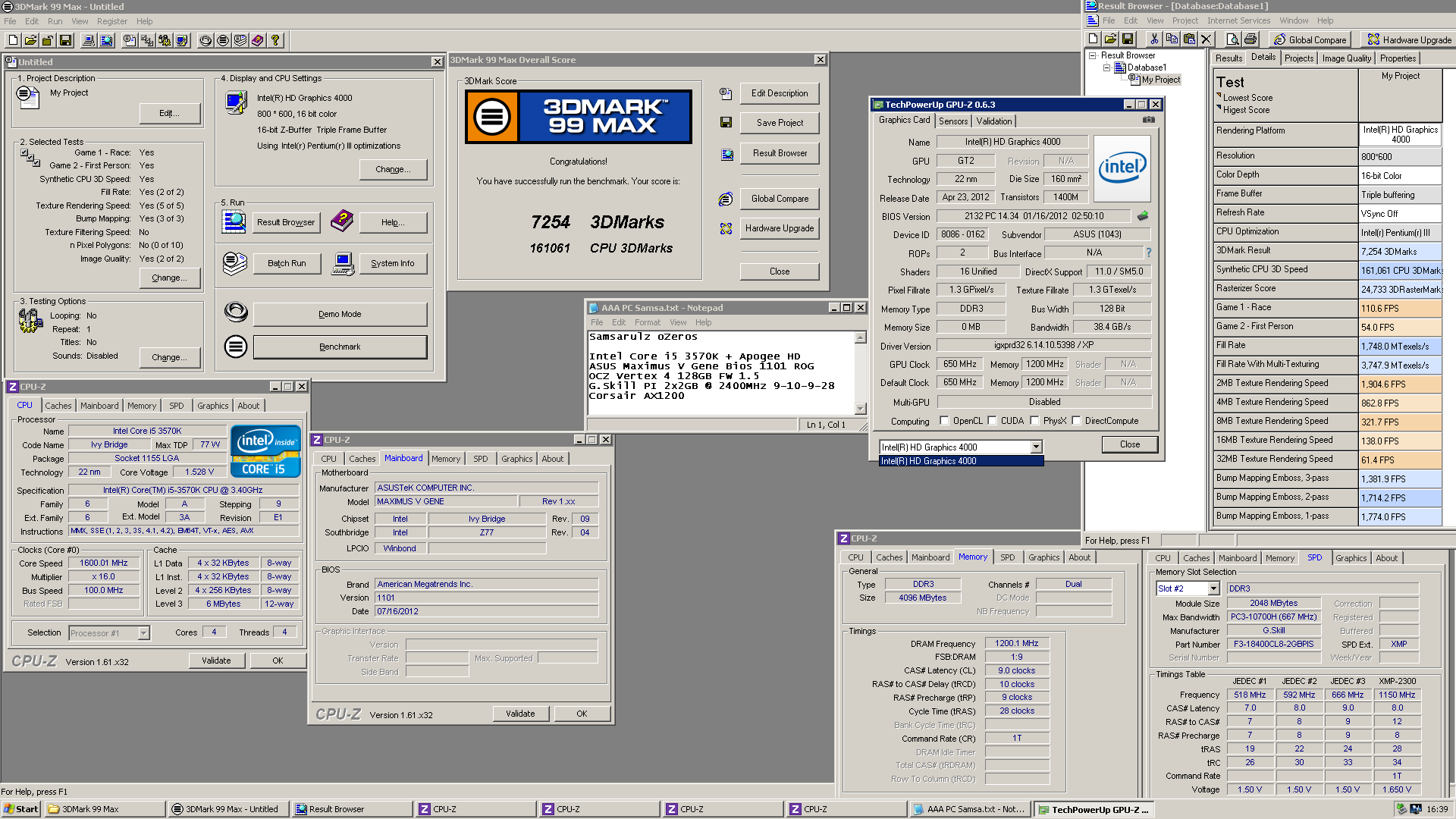The width and height of the screenshot is (1456, 819).
Task: Open Slot #2 dropdown in CPU-Z SPD
Action: click(1213, 588)
